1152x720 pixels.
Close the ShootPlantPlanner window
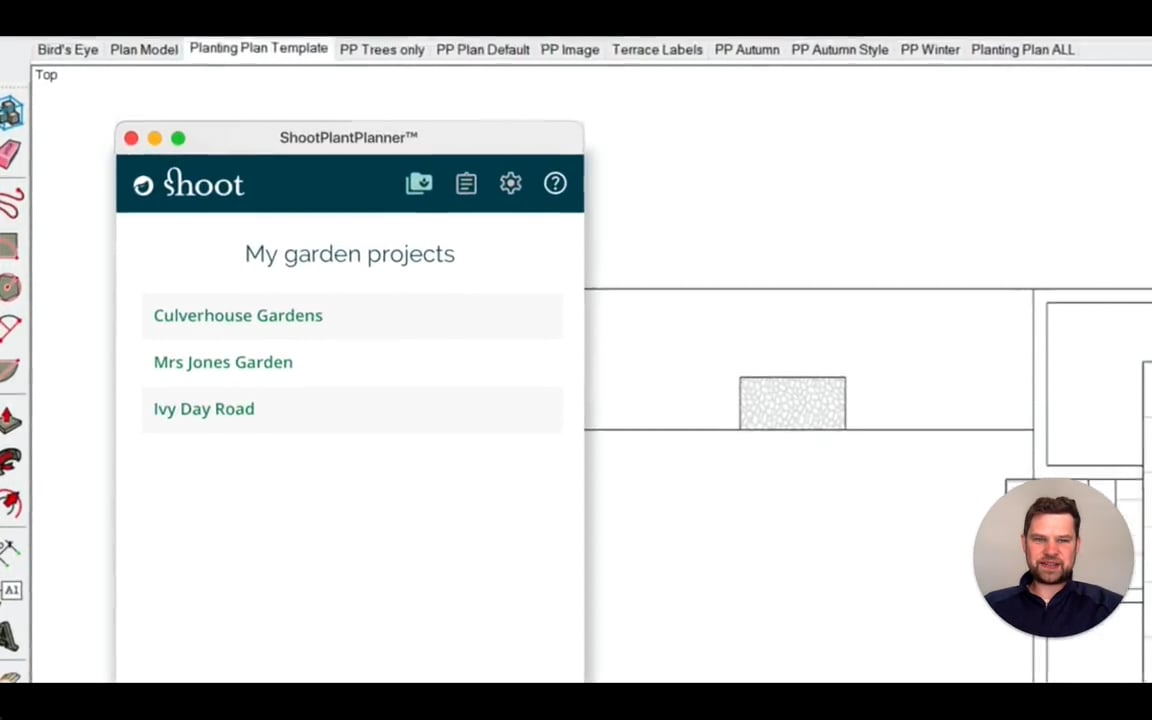tap(132, 138)
